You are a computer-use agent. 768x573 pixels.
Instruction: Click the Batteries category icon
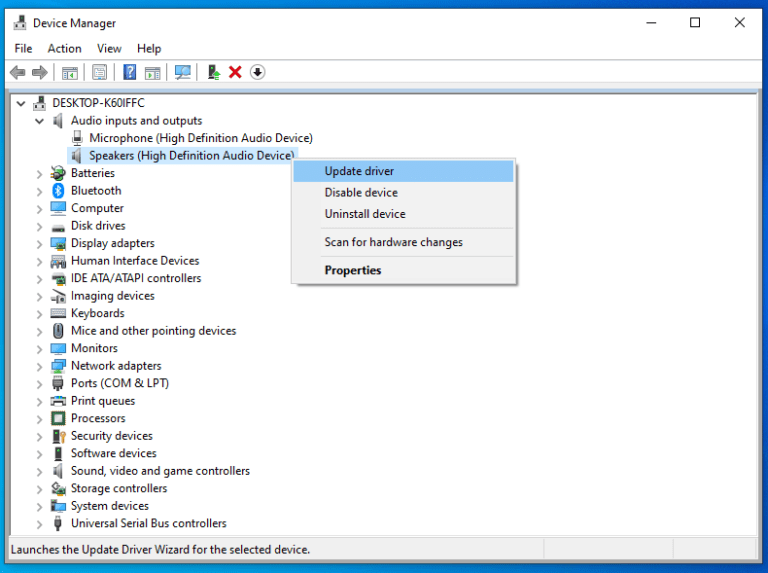58,173
